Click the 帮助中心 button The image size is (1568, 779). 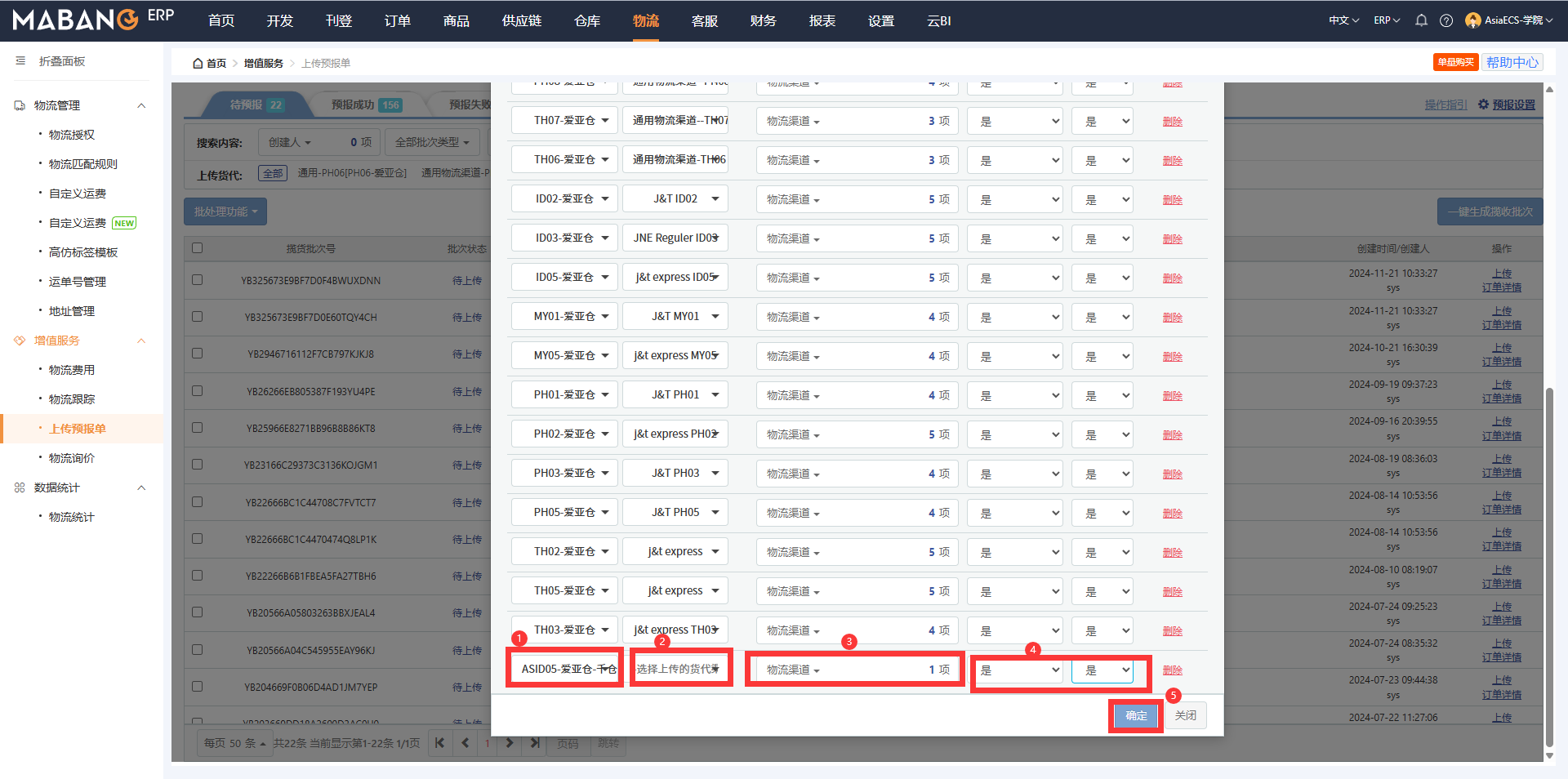(1512, 62)
